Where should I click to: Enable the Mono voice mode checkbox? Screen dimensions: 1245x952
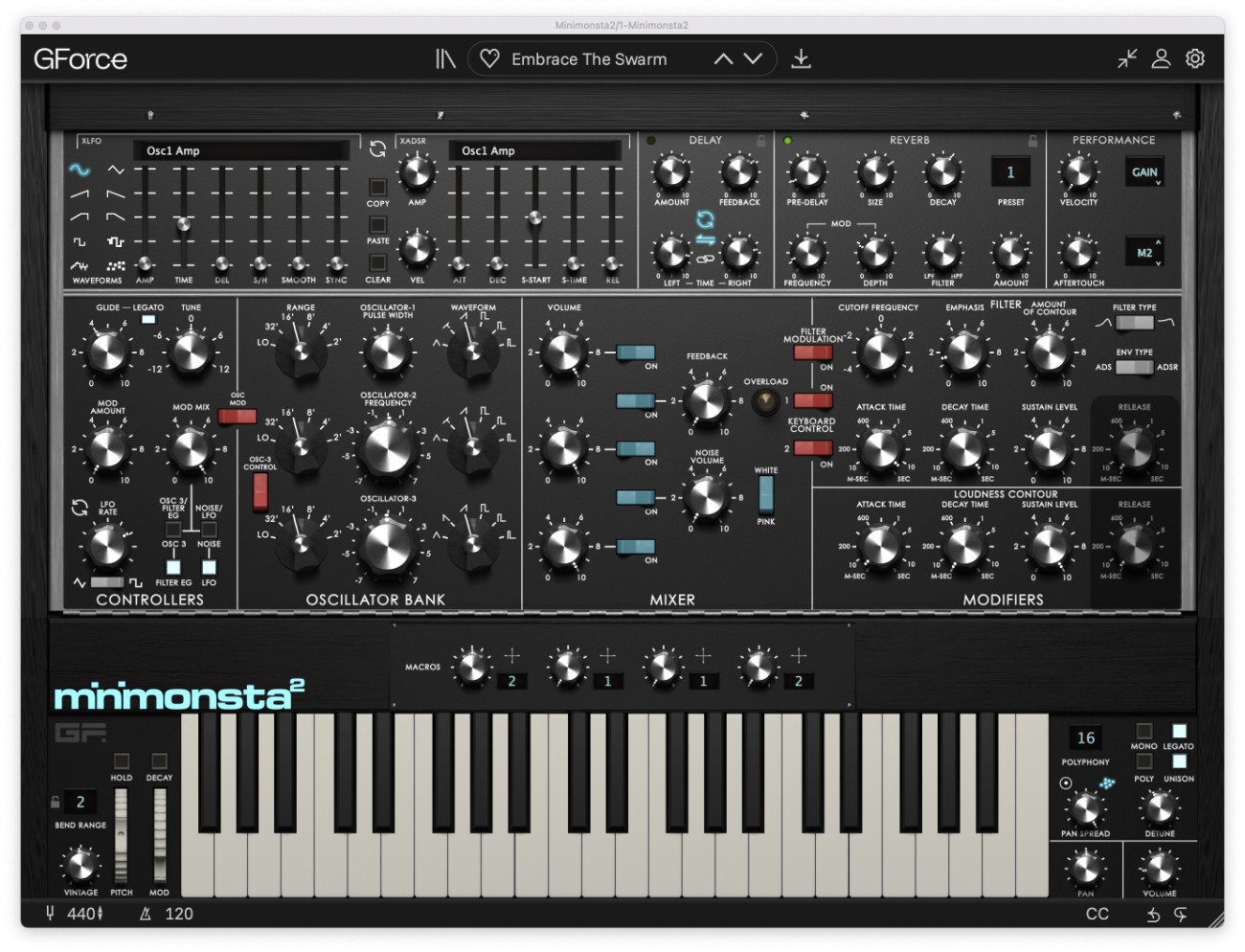click(1143, 731)
